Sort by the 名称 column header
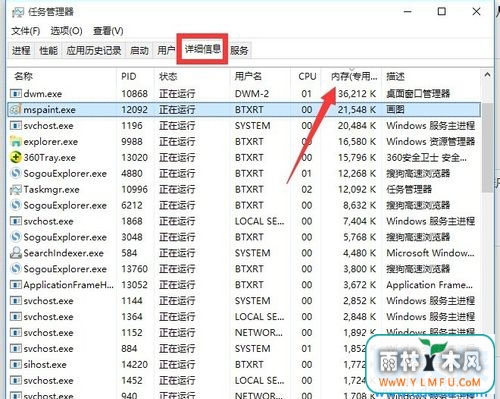This screenshot has height=399, width=500. [x=62, y=76]
